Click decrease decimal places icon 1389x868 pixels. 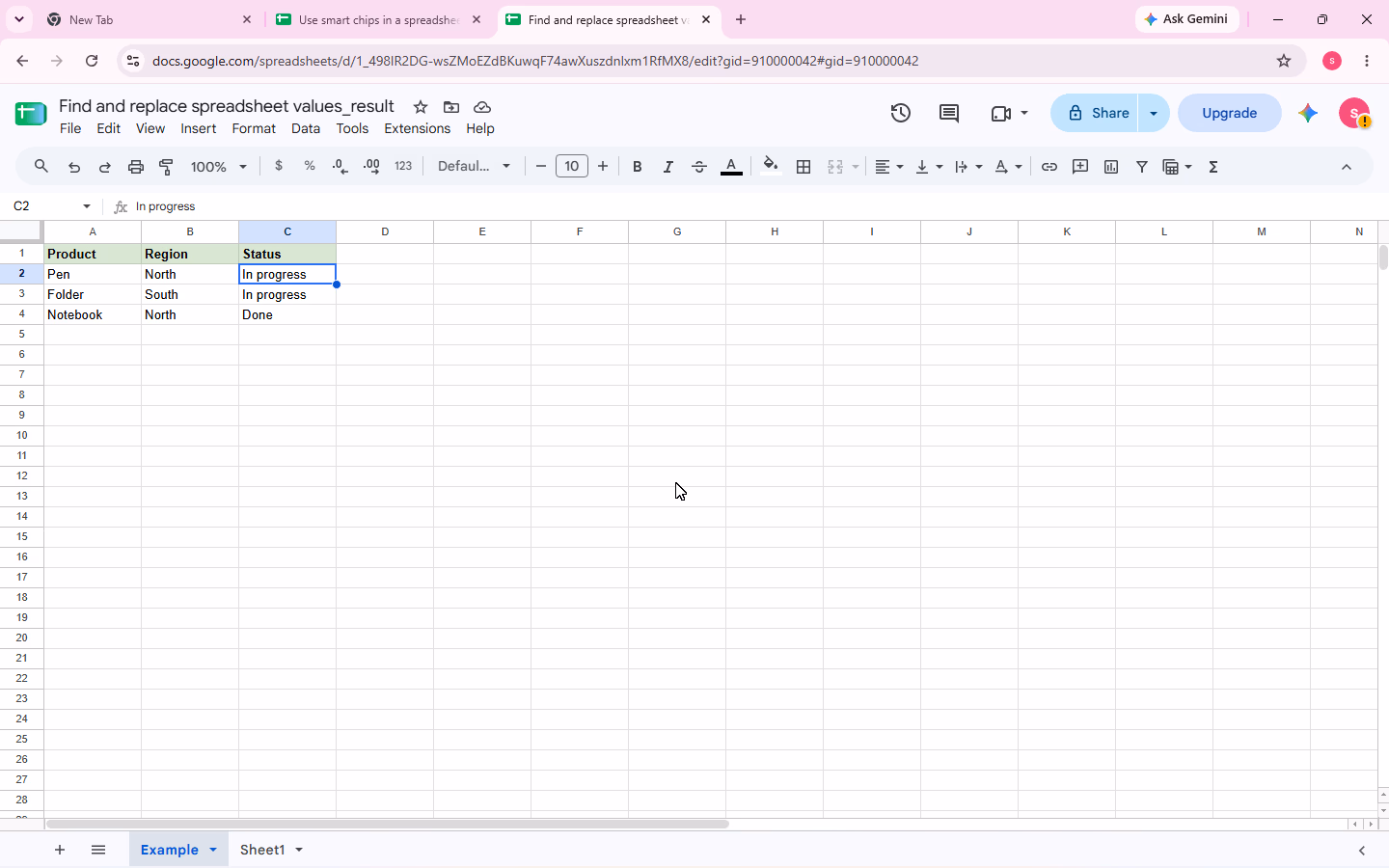[340, 167]
